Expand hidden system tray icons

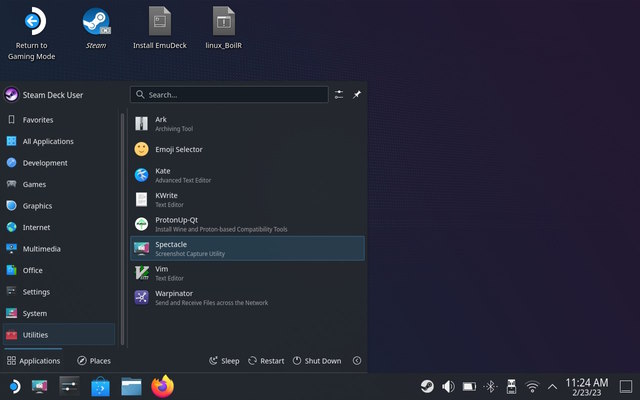pyautogui.click(x=552, y=386)
